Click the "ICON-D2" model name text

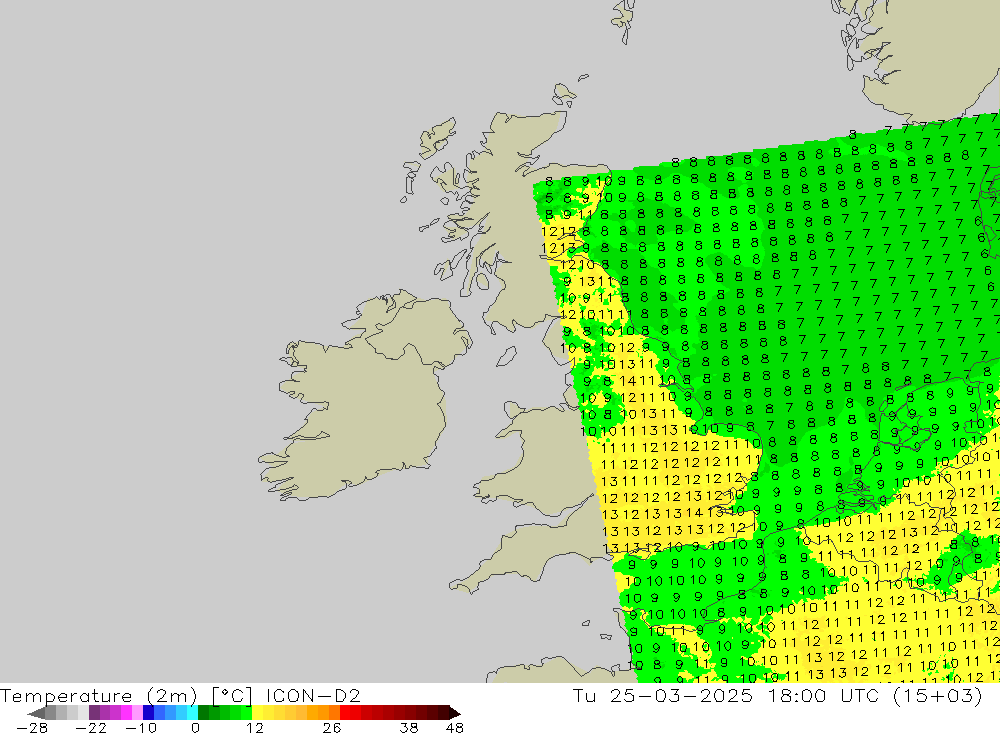[313, 696]
